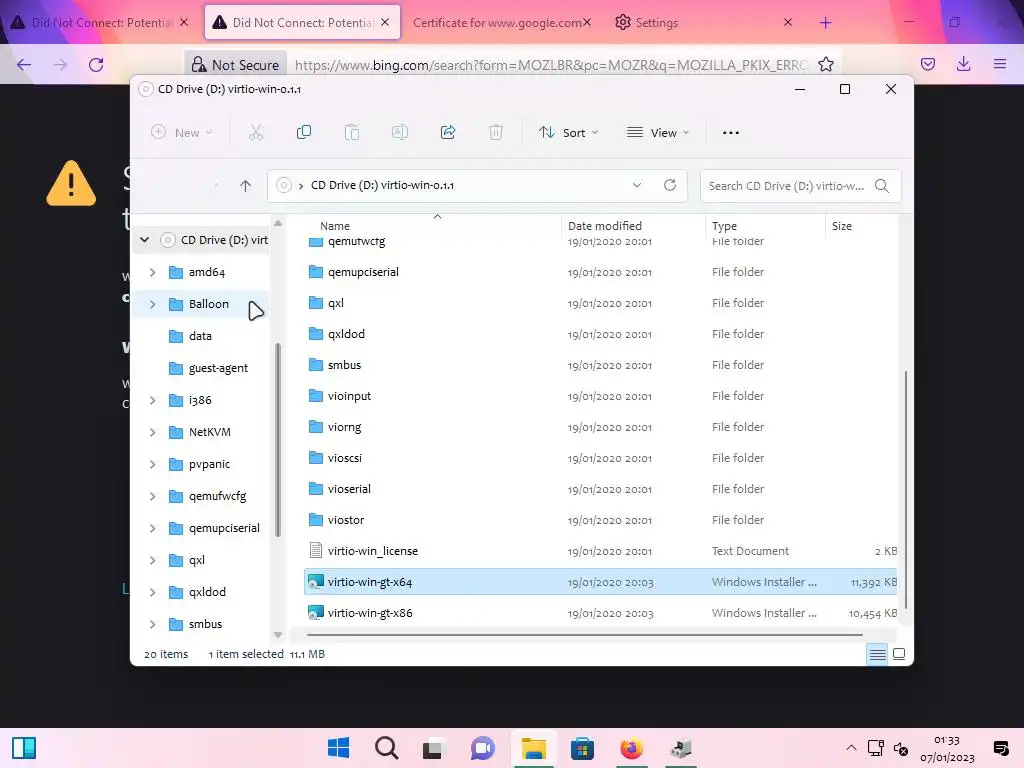Open Firefox hamburger application menu
1024x768 pixels.
tap(1000, 64)
